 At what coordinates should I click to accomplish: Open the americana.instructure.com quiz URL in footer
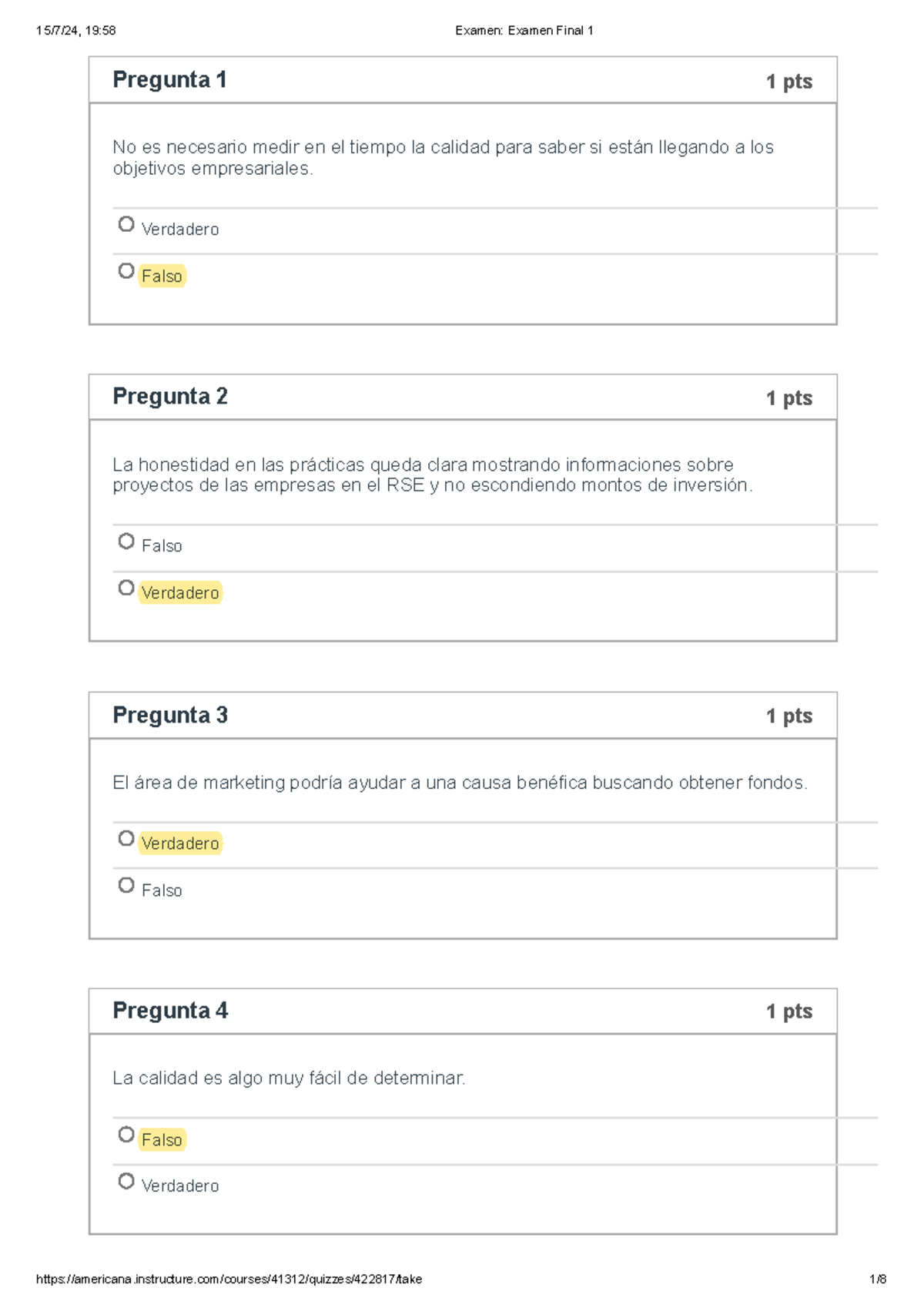pos(229,1279)
